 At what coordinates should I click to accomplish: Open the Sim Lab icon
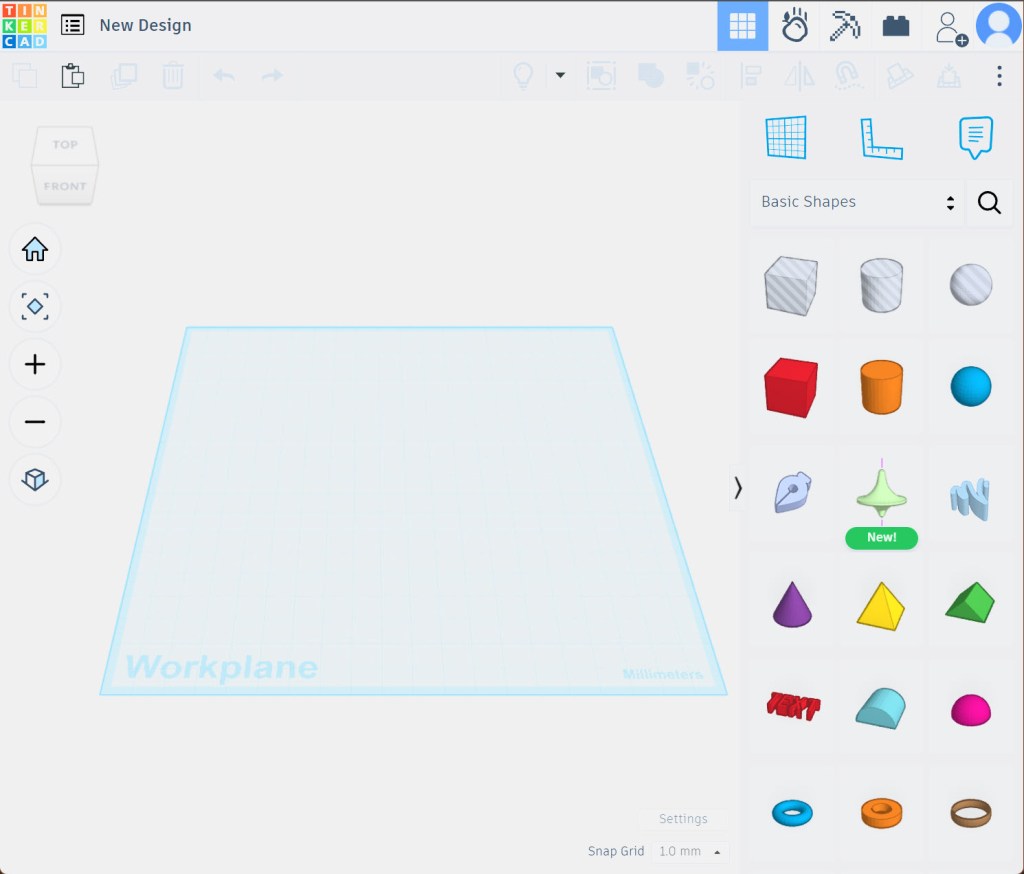[794, 26]
